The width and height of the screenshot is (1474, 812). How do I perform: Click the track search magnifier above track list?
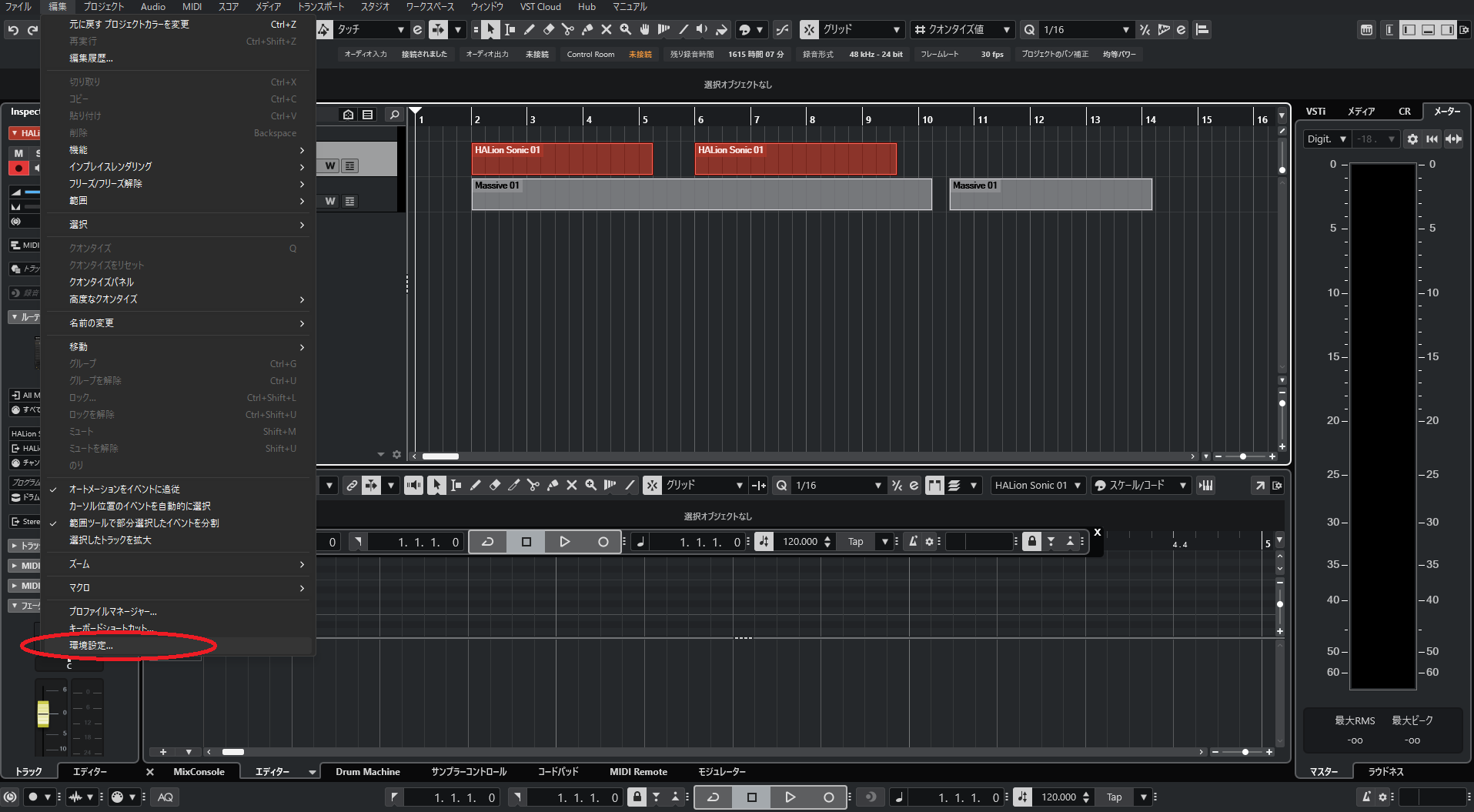(394, 115)
